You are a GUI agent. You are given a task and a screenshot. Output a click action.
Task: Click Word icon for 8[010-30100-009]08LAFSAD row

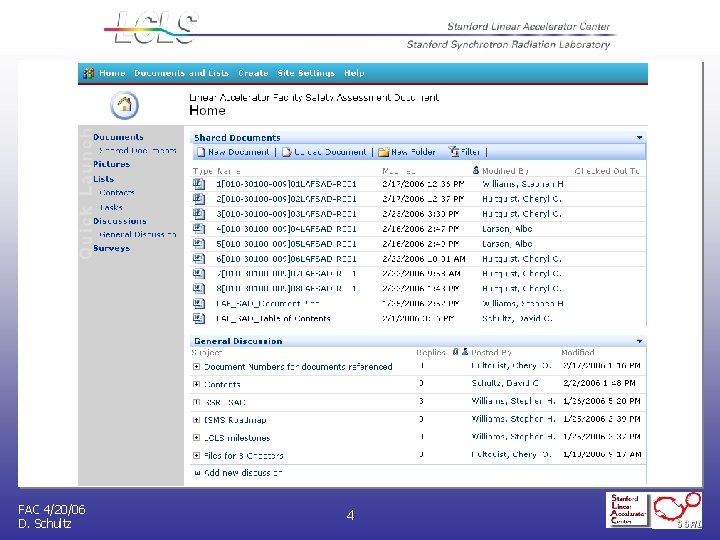coord(199,288)
